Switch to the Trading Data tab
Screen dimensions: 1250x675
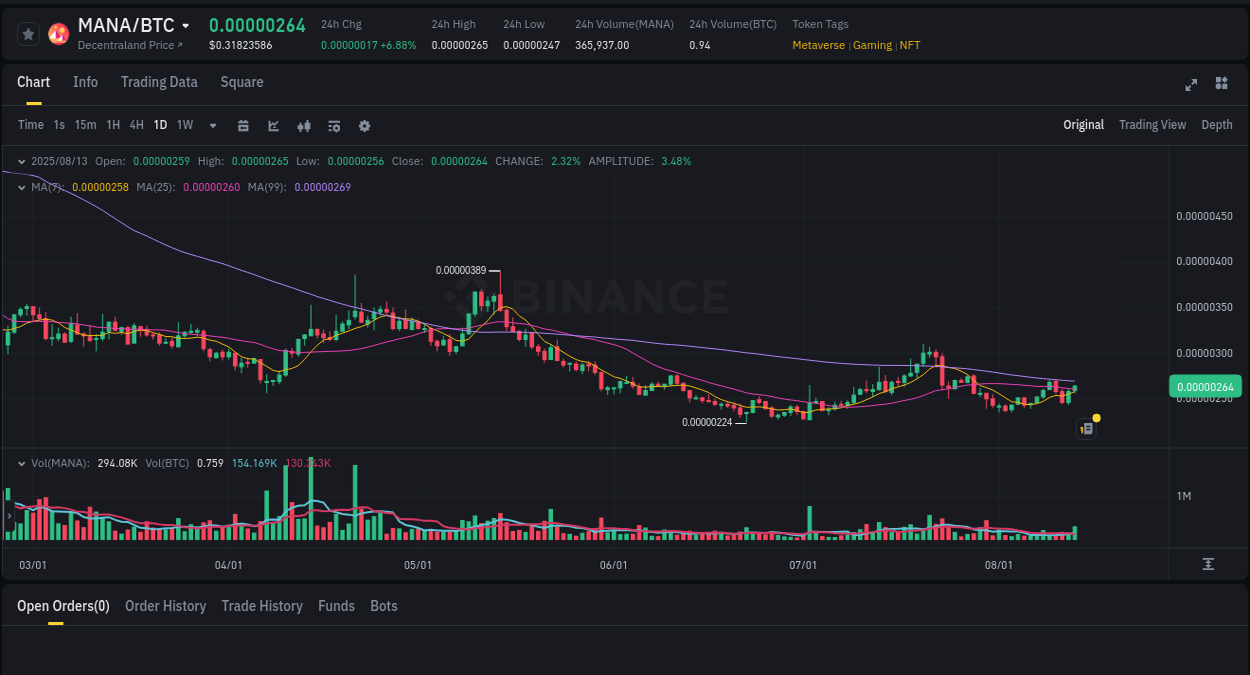point(159,82)
